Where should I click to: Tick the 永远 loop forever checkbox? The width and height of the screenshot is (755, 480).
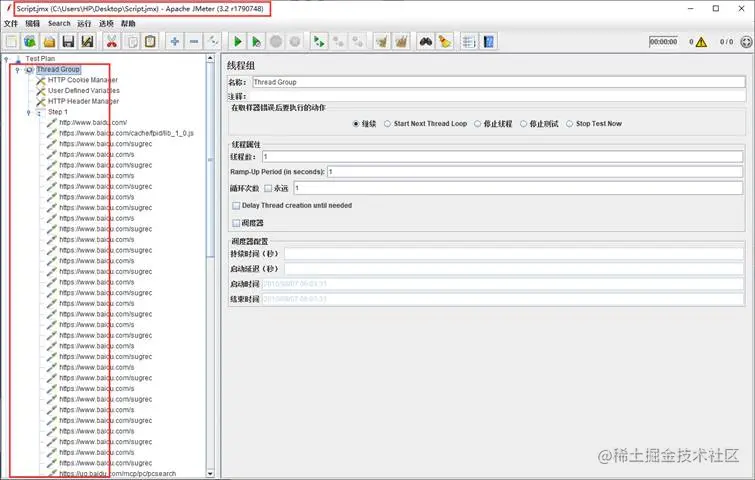click(268, 188)
